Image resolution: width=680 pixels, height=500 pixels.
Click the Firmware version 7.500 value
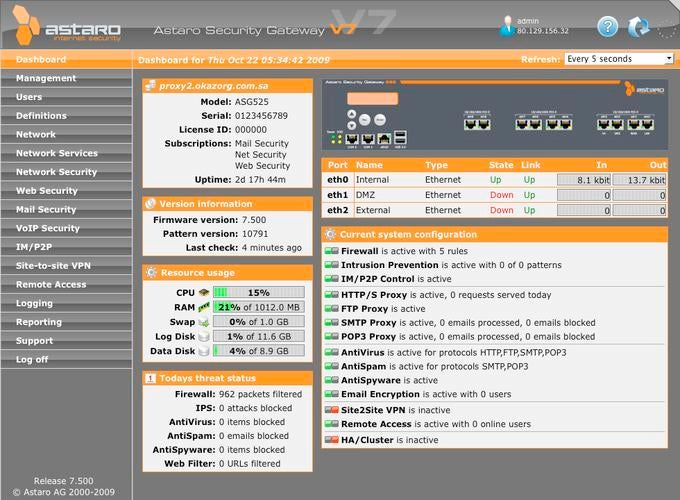(x=254, y=220)
